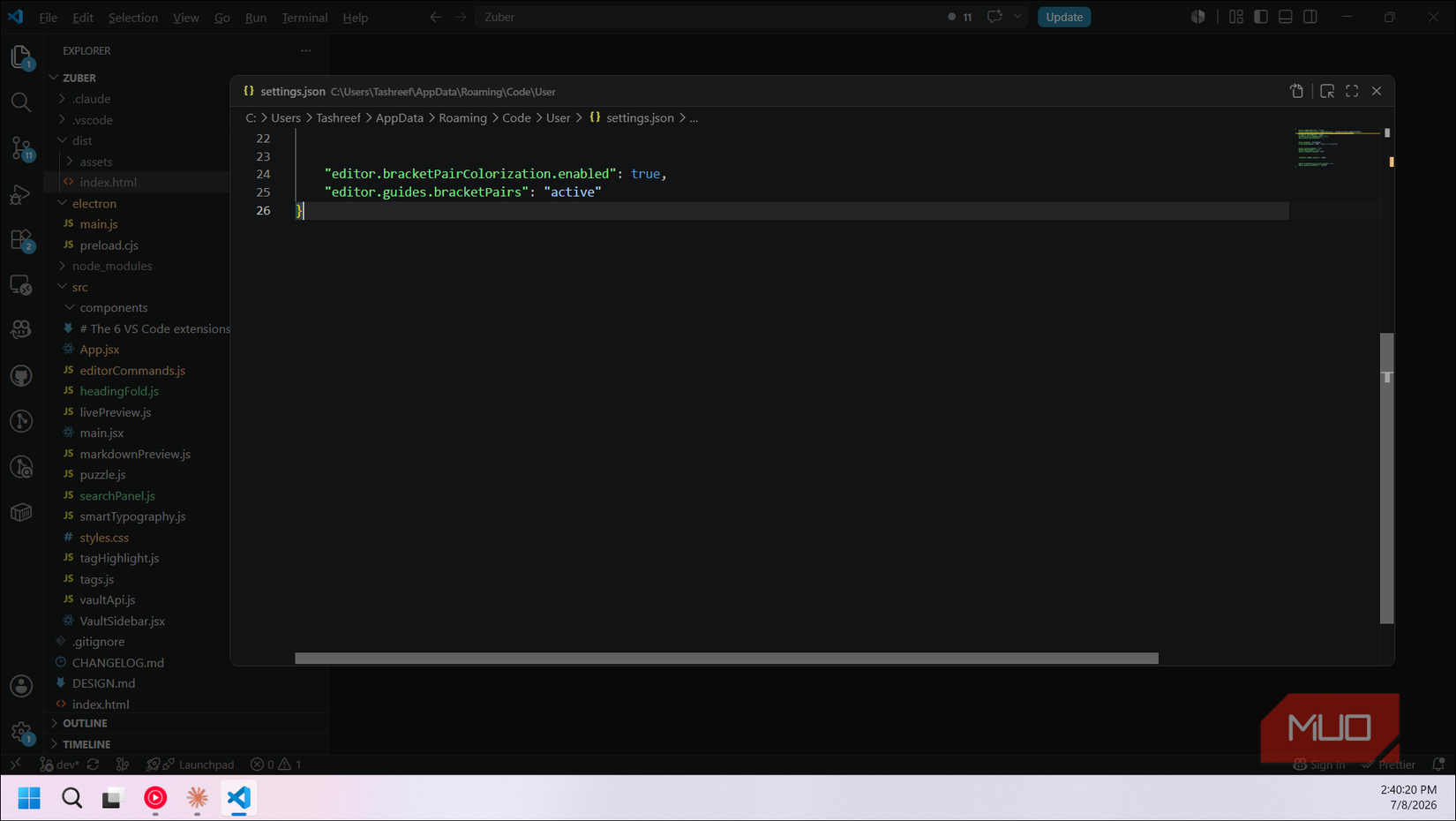This screenshot has height=821, width=1456.
Task: Open the Help menu
Action: (356, 17)
